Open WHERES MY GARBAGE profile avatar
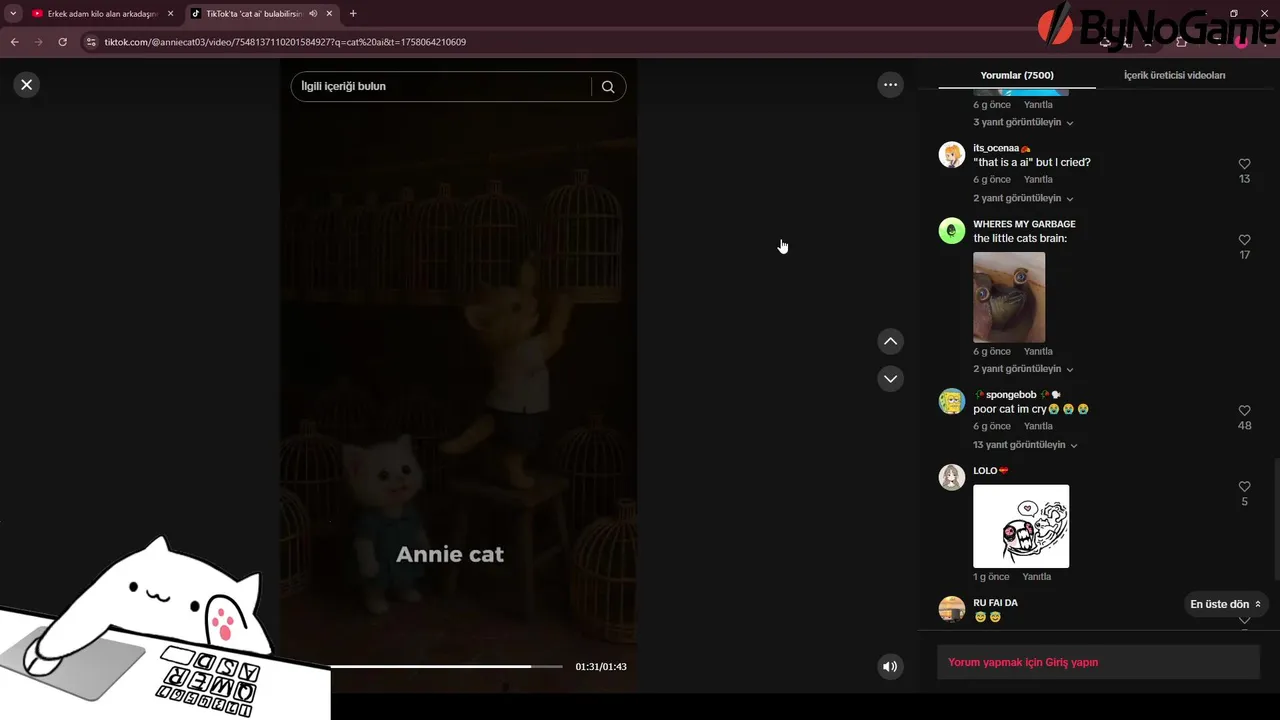Image resolution: width=1280 pixels, height=720 pixels. [x=952, y=231]
